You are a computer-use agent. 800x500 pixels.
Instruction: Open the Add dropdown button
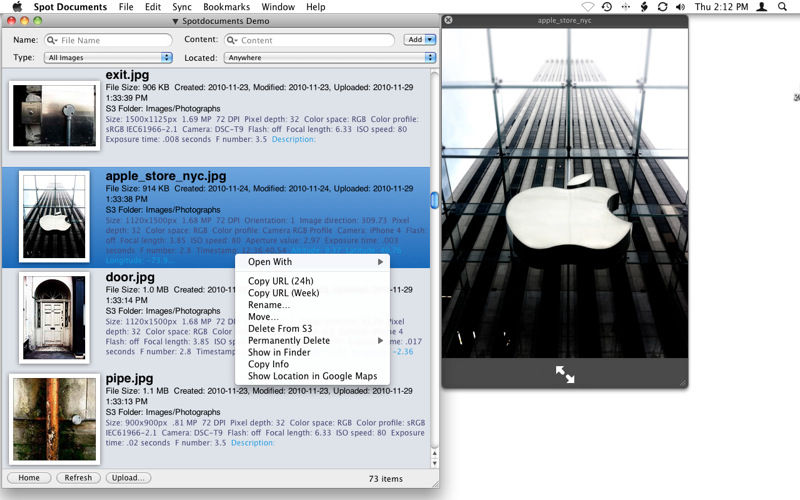(420, 39)
